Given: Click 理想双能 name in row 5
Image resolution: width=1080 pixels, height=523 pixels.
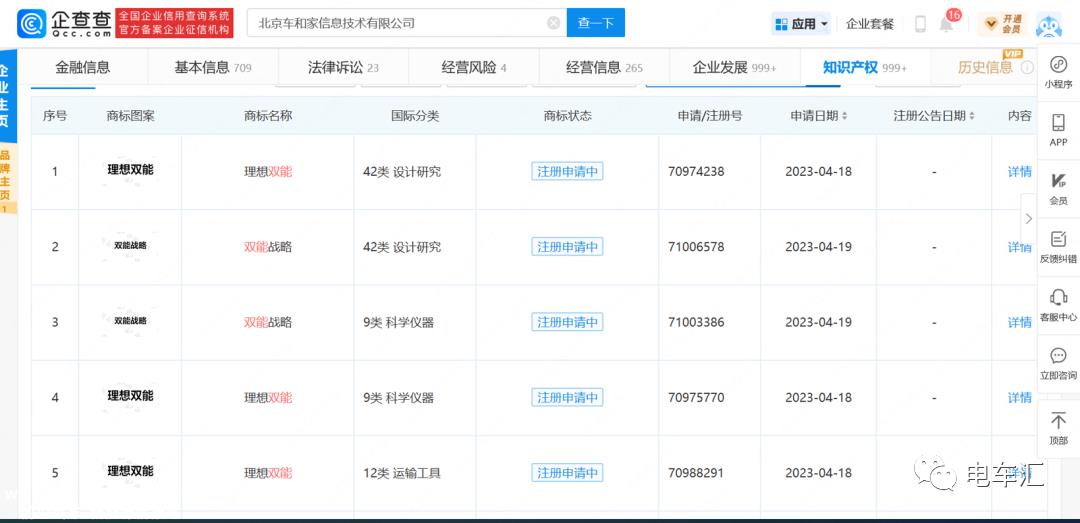Looking at the screenshot, I should [268, 473].
